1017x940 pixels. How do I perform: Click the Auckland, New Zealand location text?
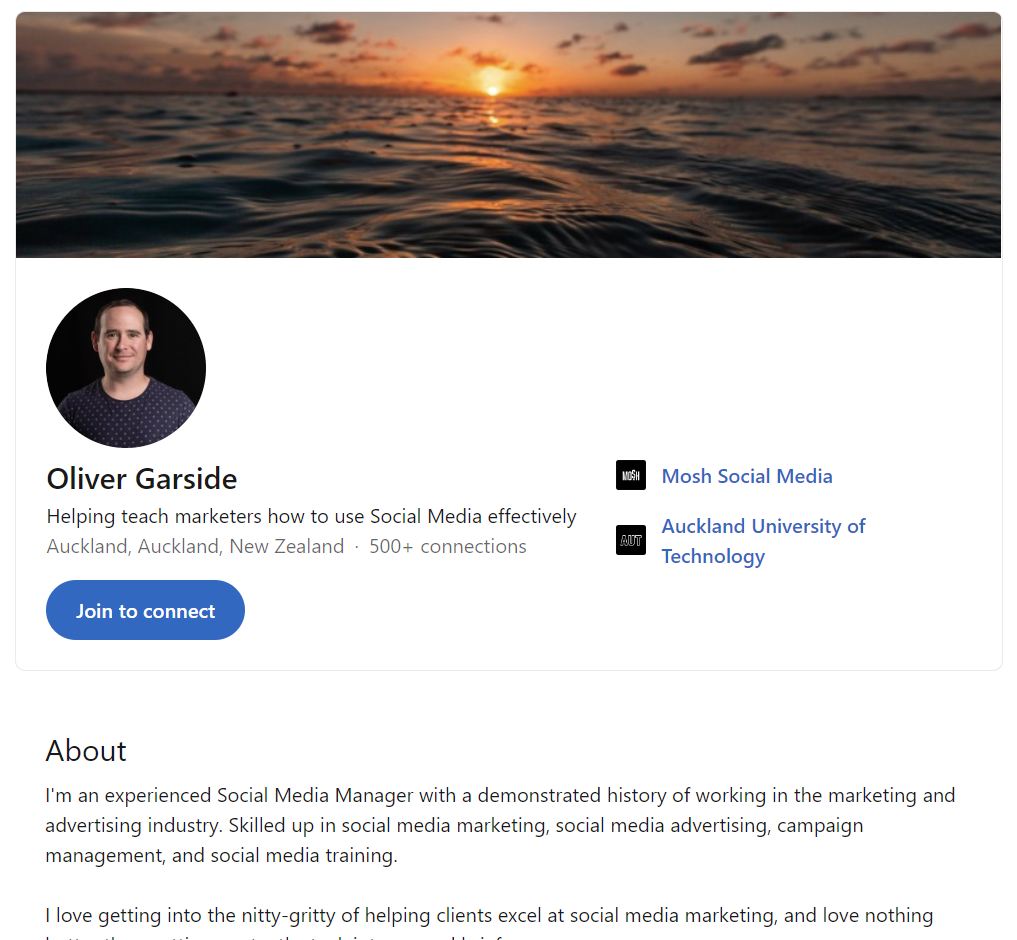(x=195, y=546)
